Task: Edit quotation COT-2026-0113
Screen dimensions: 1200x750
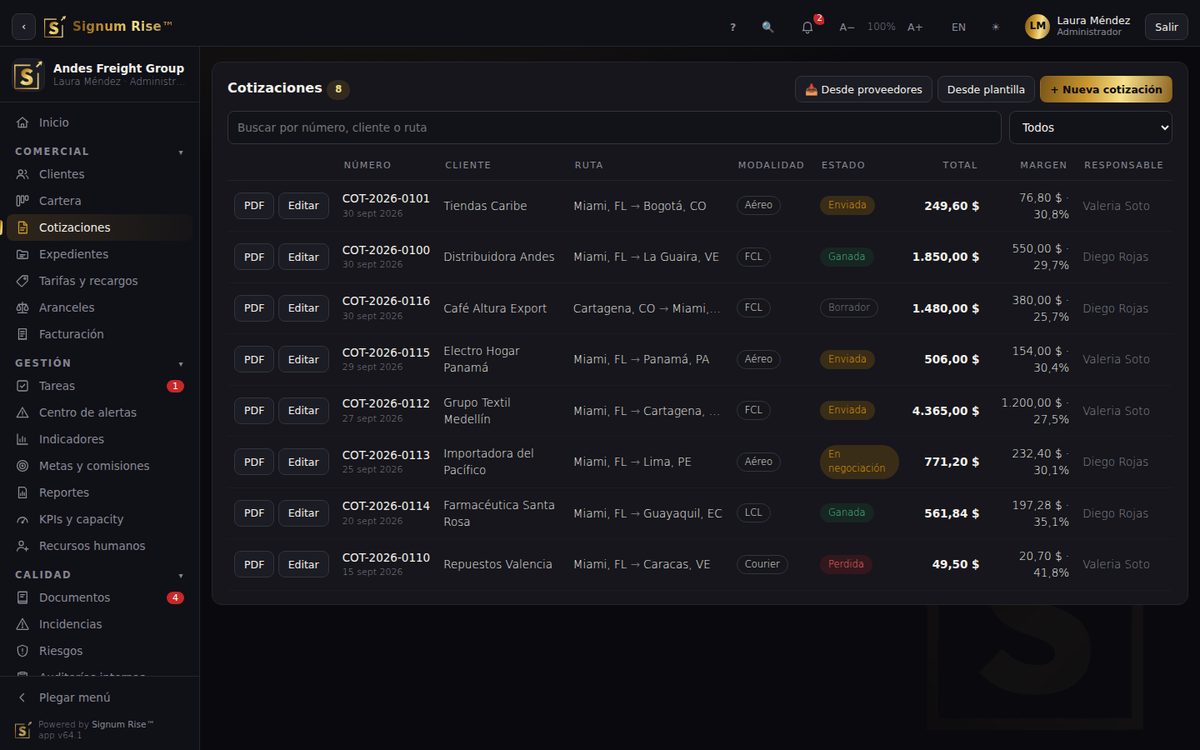Action: (303, 462)
